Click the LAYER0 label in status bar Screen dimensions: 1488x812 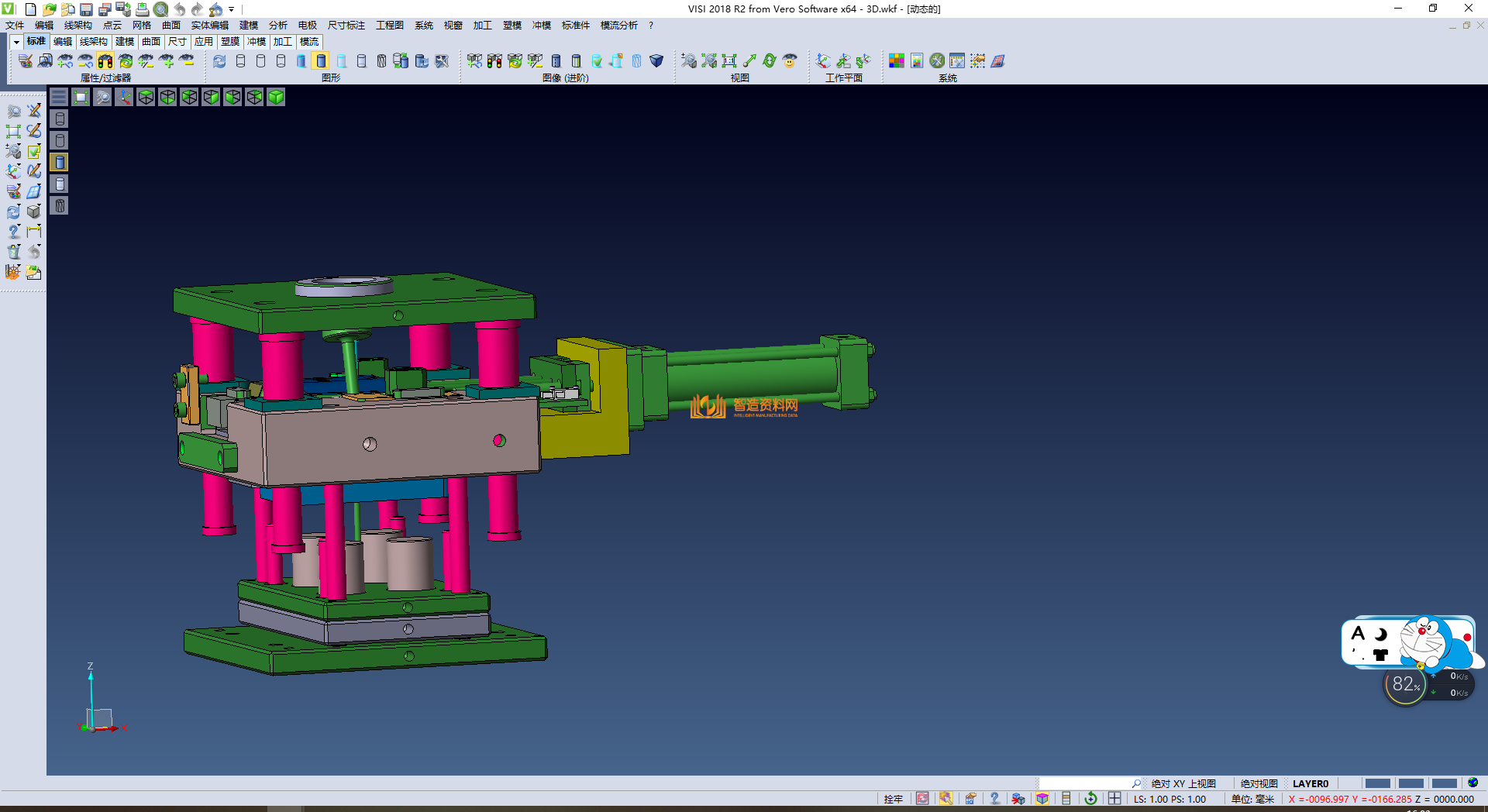tap(1310, 783)
